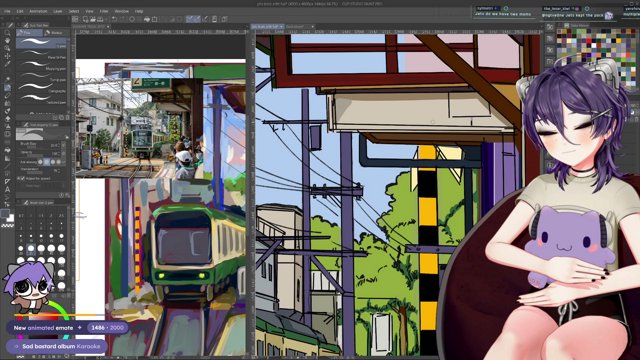Click the New document icon
Image resolution: width=640 pixels, height=360 pixels.
[84, 19]
